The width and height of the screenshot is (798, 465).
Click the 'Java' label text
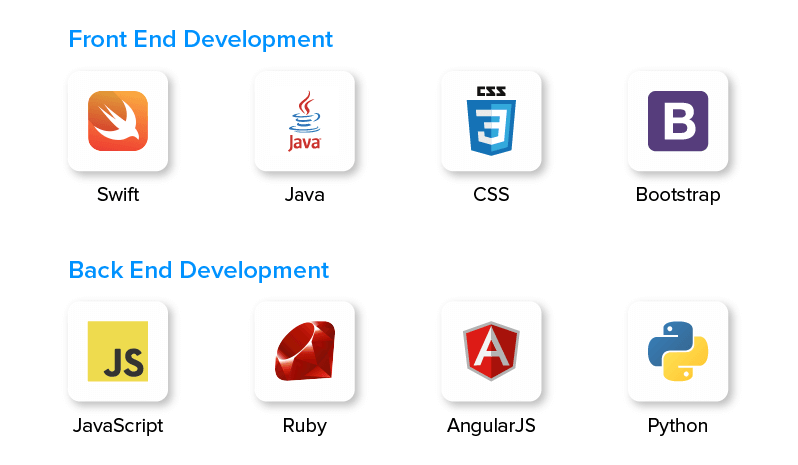304,194
